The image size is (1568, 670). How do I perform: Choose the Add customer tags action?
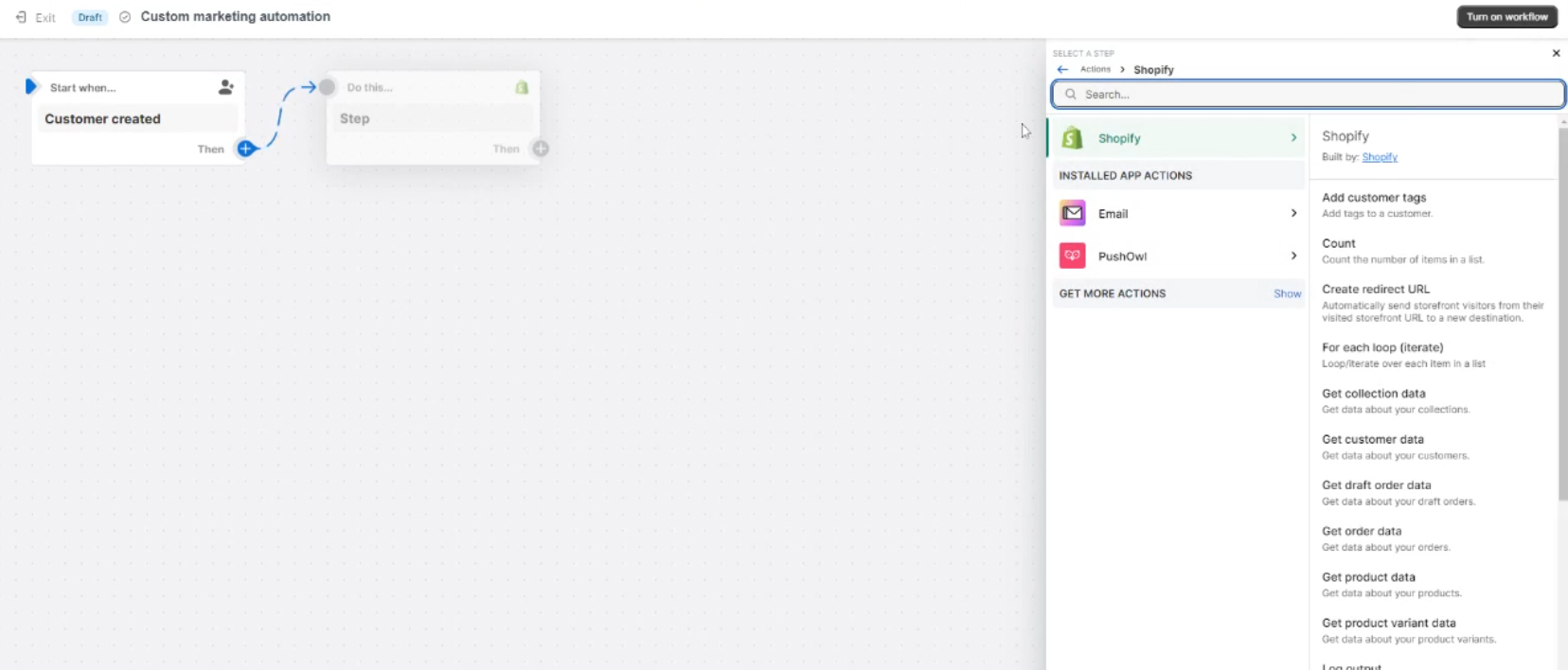1433,204
